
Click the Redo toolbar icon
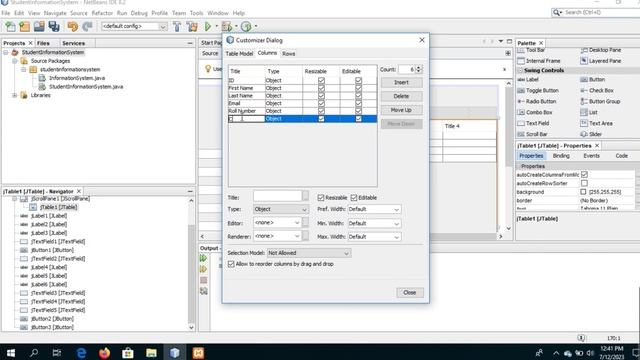point(87,27)
